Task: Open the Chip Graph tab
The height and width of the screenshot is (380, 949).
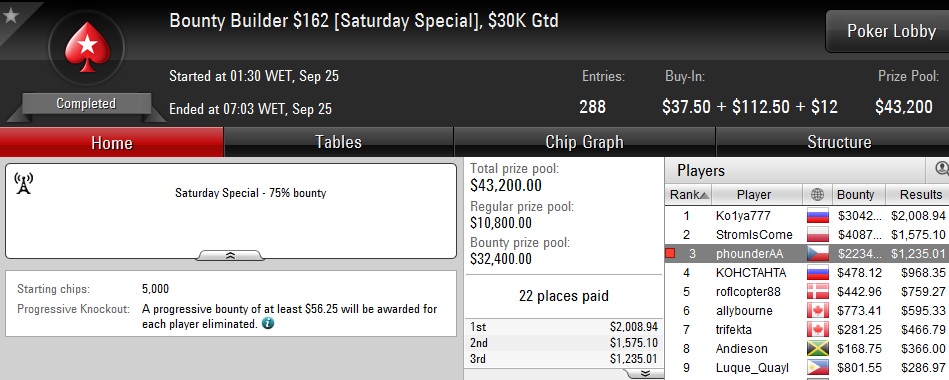Action: (584, 142)
